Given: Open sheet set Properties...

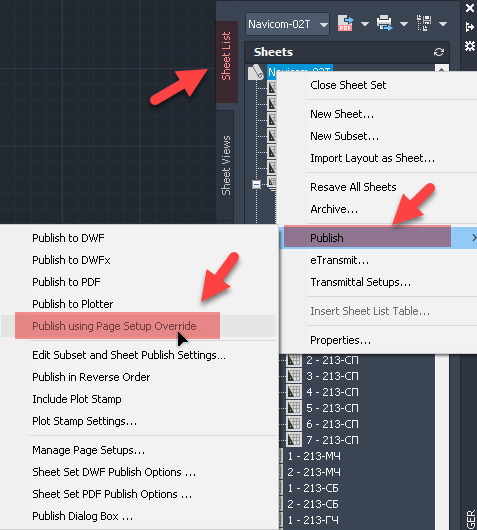Looking at the screenshot, I should pos(340,340).
